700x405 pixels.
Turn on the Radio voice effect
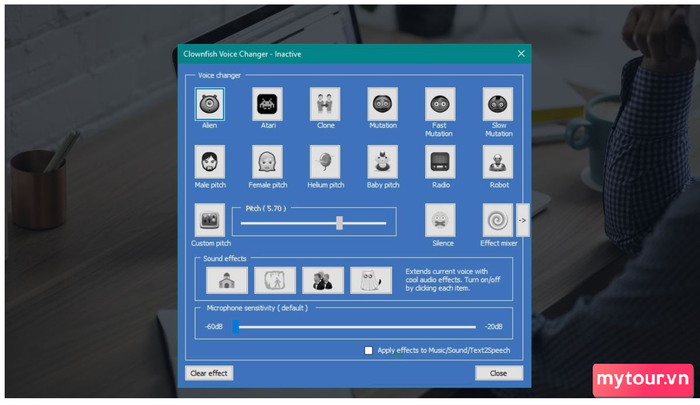click(440, 162)
